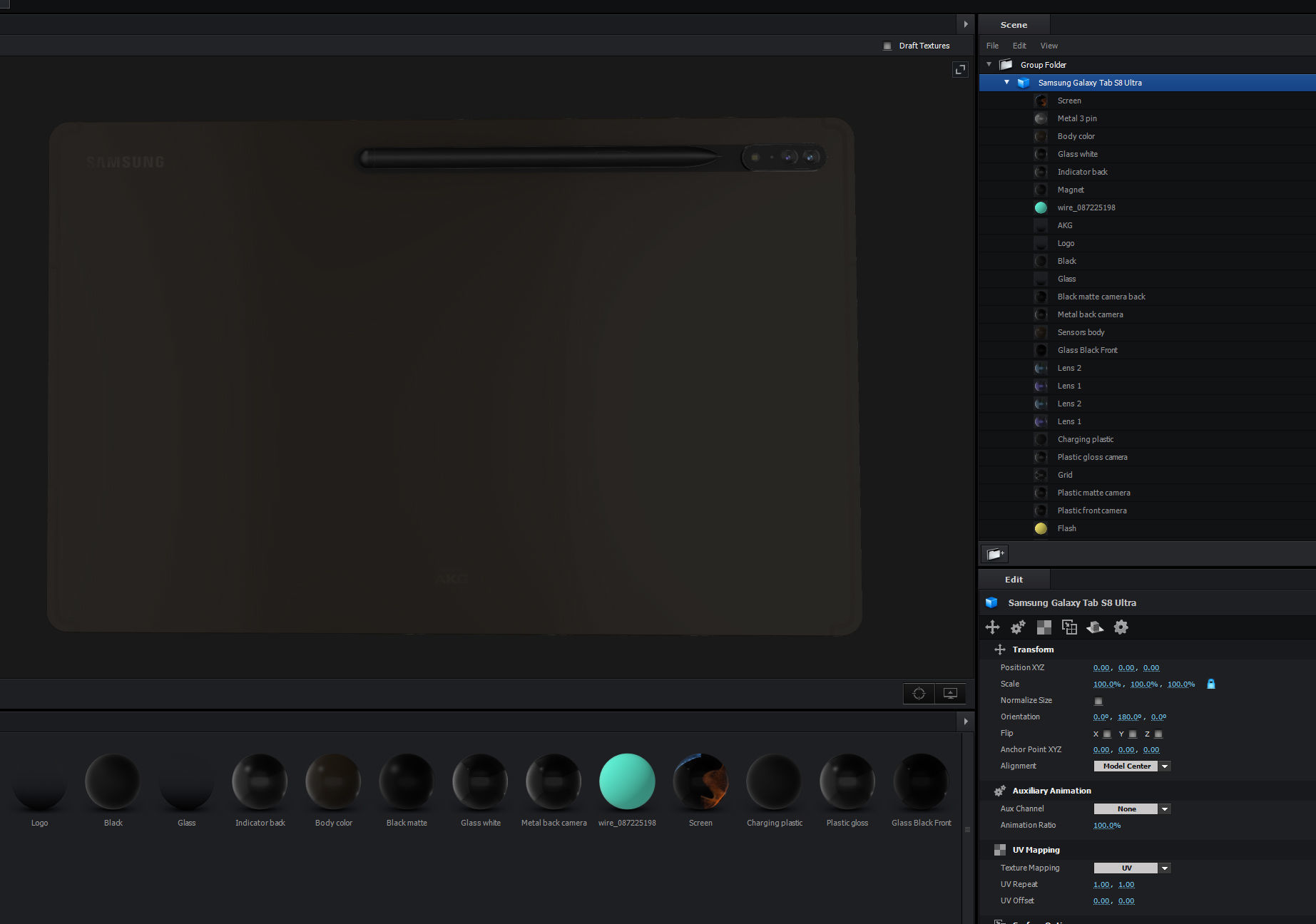Pick the Body color material sphere in browser

click(333, 781)
